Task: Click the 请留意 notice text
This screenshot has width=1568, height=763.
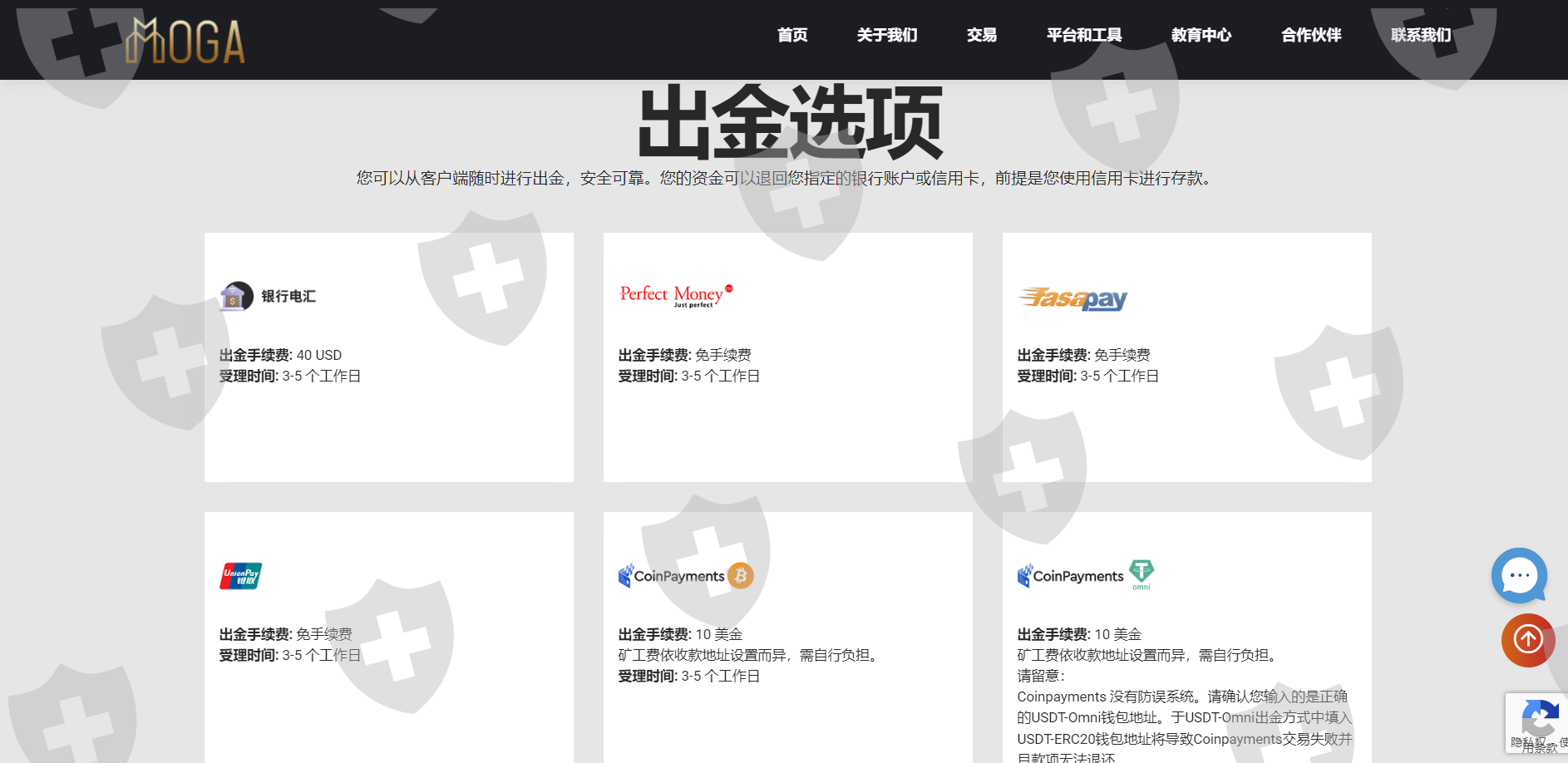Action: [1041, 676]
